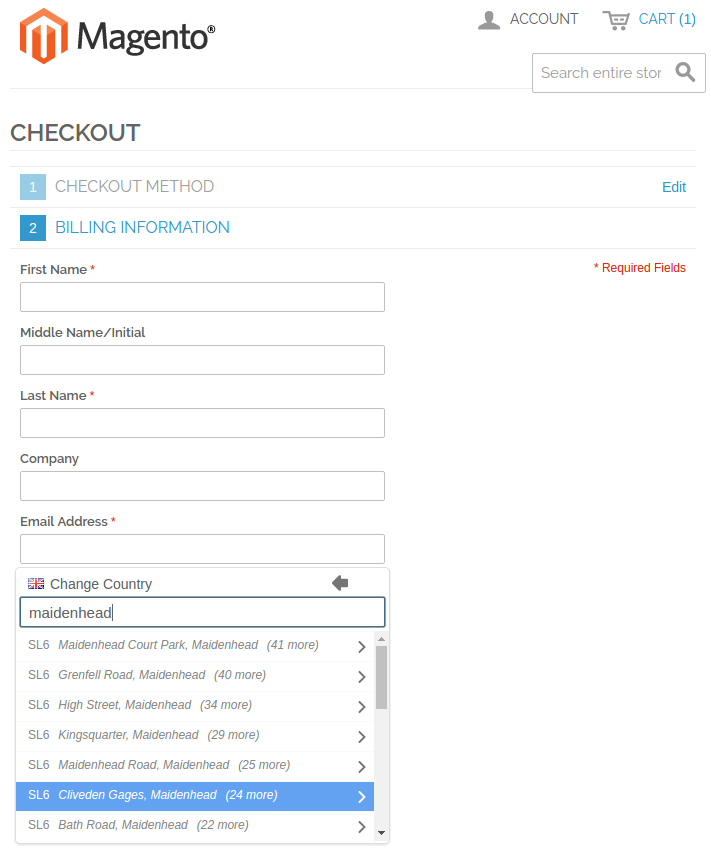Image resolution: width=711 pixels, height=850 pixels.
Task: Select Bath Road, Maidenhead suggestion
Action: pos(195,826)
